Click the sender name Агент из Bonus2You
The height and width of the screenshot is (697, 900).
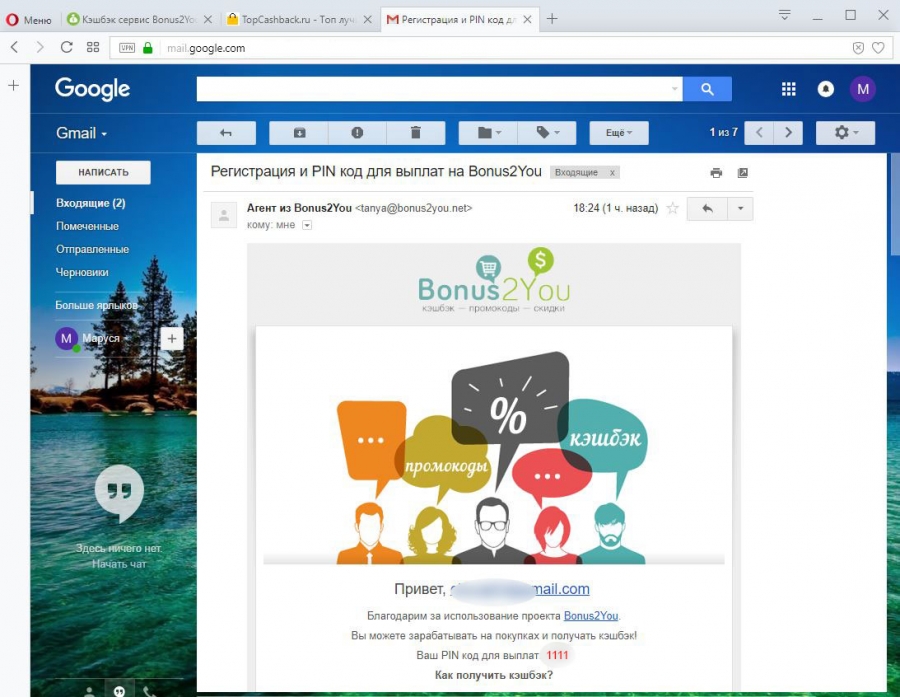(x=299, y=208)
